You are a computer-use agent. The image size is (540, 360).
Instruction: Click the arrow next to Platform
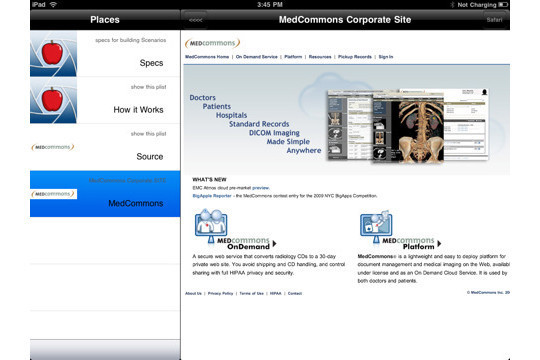tap(439, 244)
